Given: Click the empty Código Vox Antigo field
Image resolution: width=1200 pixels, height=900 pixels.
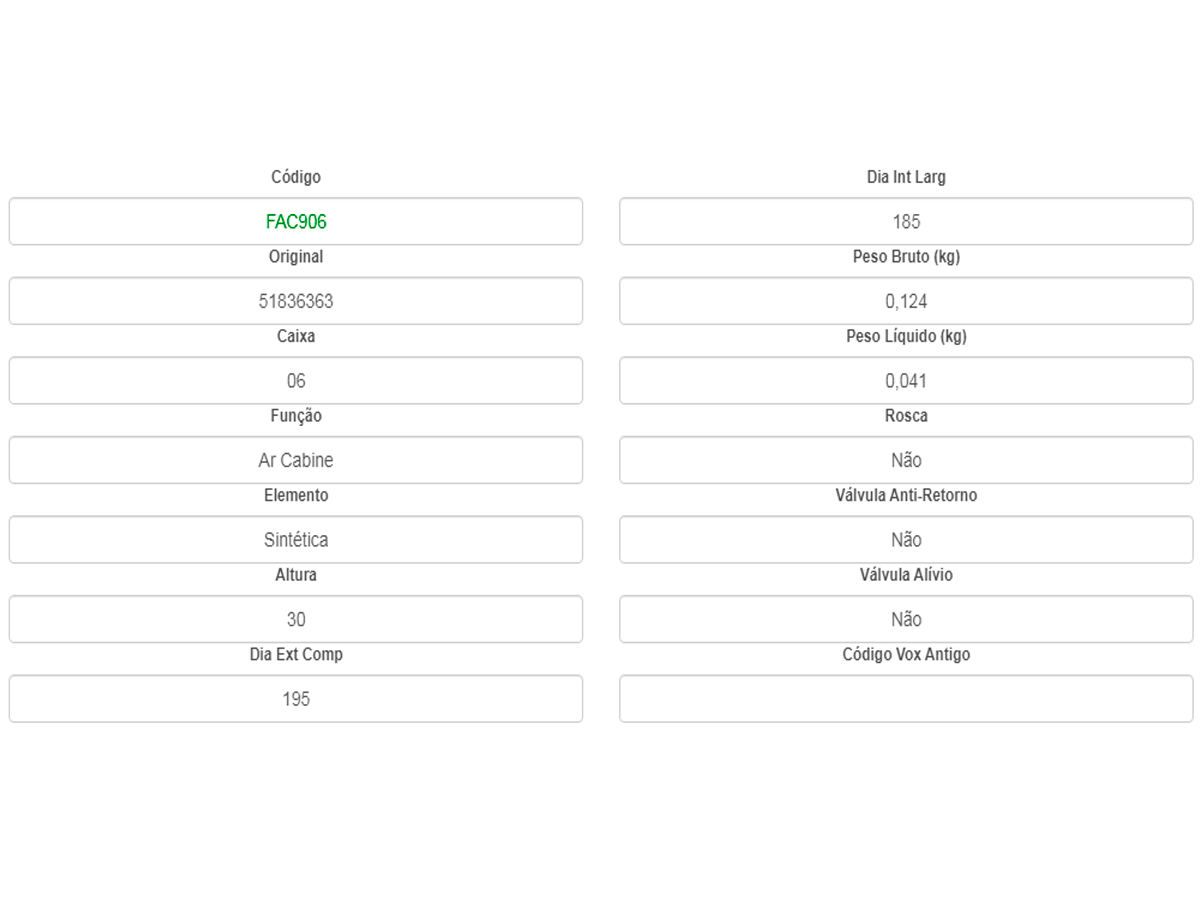Looking at the screenshot, I should coord(906,699).
